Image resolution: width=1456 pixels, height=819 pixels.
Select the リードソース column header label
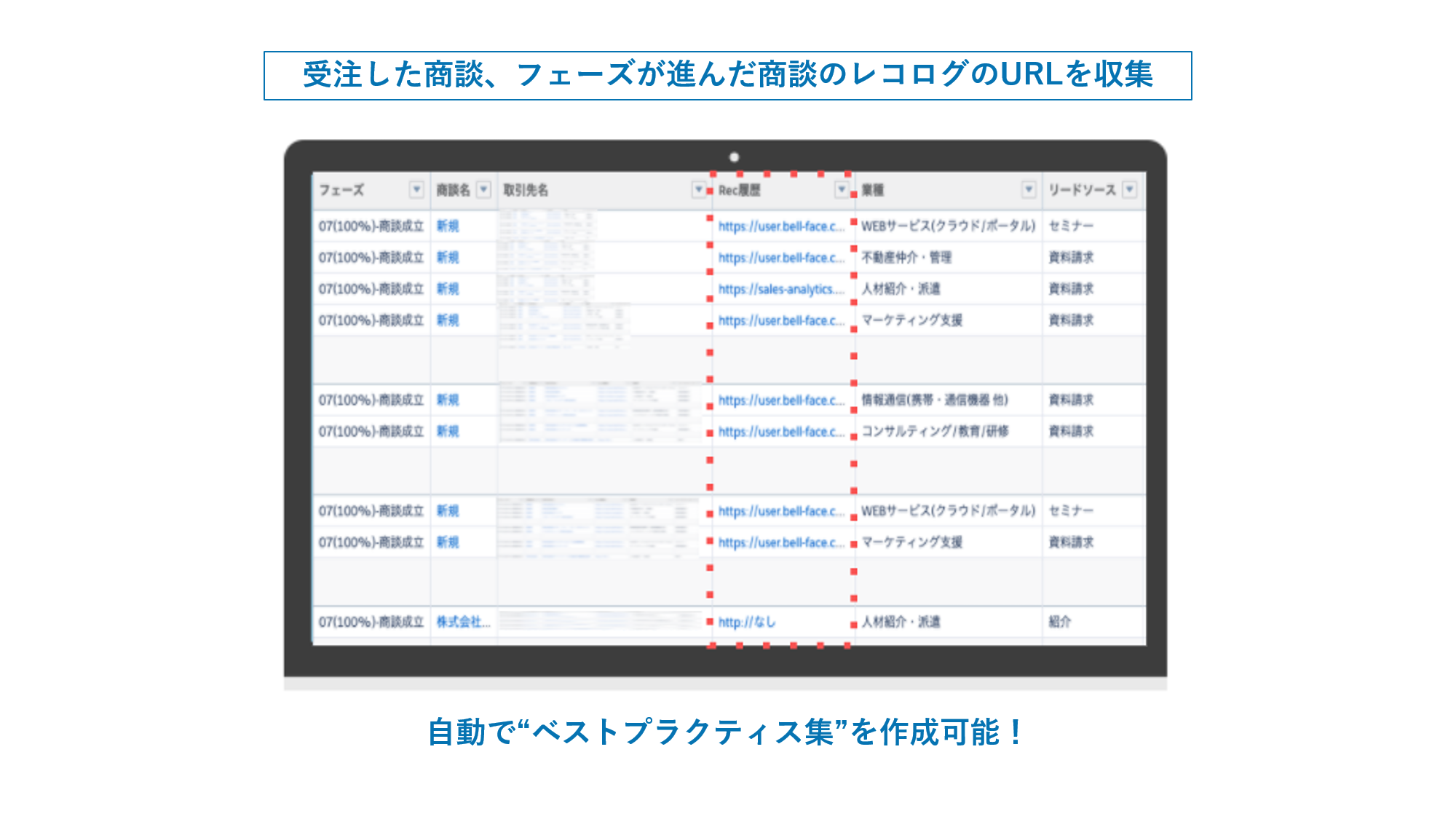point(1082,190)
